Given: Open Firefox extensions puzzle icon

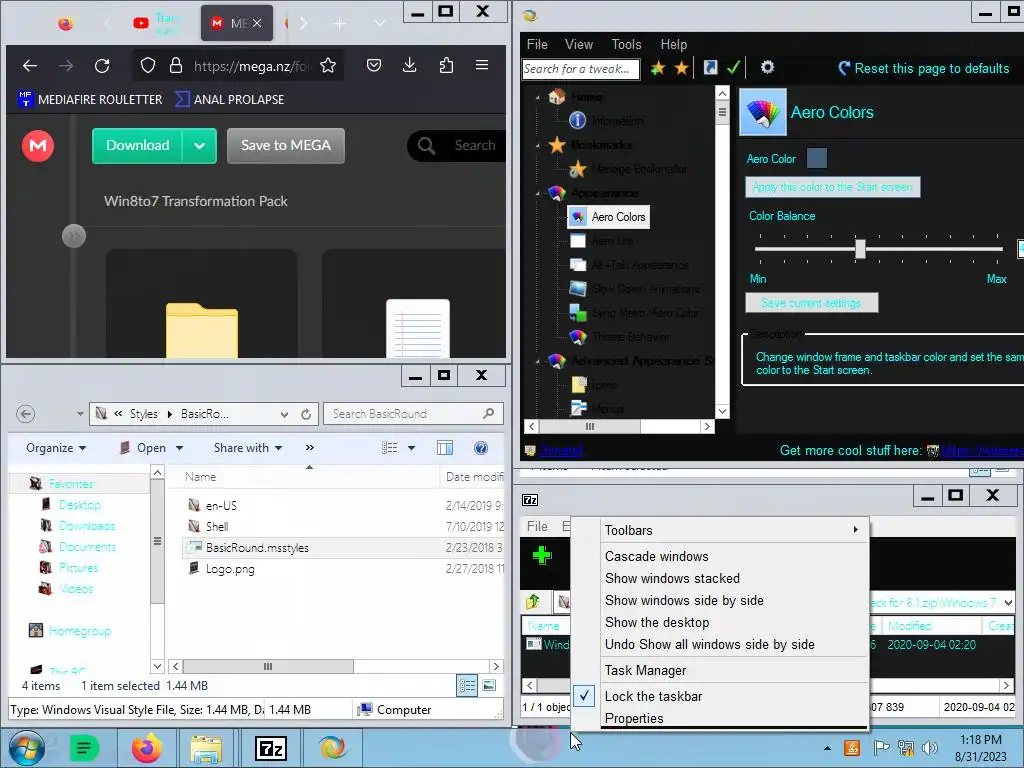Looking at the screenshot, I should 446,65.
